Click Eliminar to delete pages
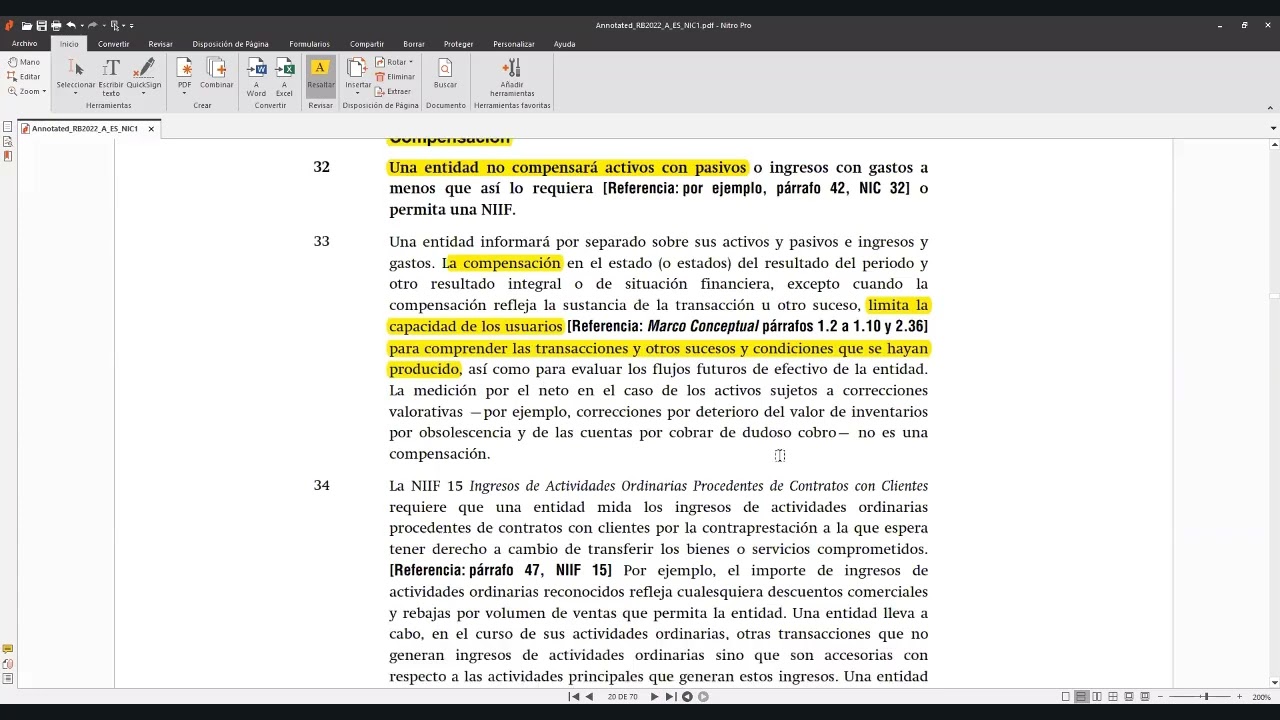The image size is (1280, 720). point(395,76)
